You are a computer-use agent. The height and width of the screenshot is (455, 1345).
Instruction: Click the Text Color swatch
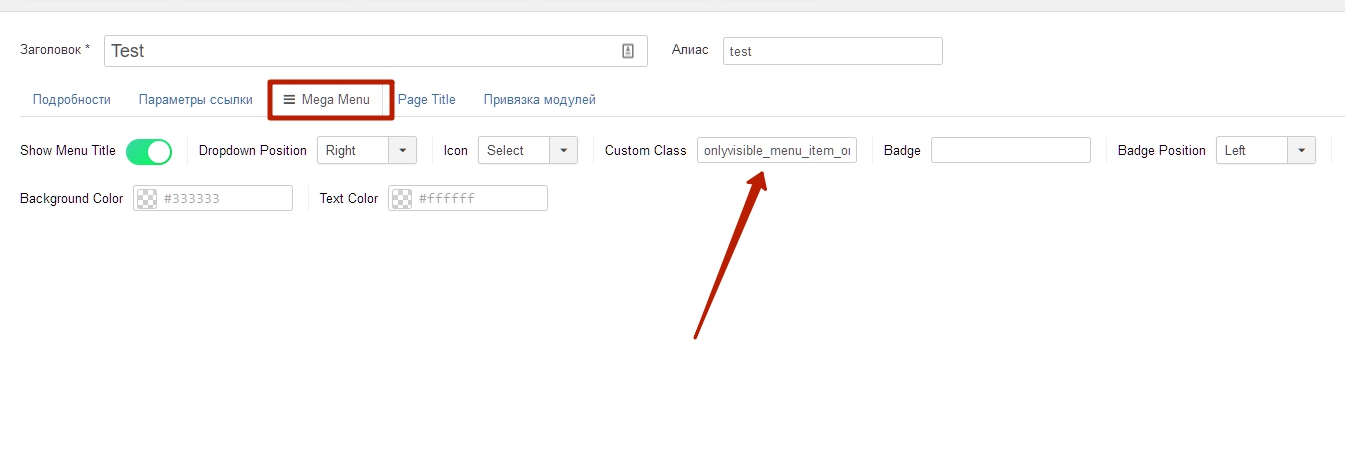(402, 199)
